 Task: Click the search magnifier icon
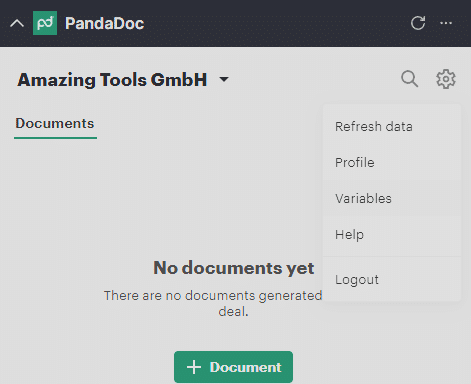pyautogui.click(x=409, y=79)
